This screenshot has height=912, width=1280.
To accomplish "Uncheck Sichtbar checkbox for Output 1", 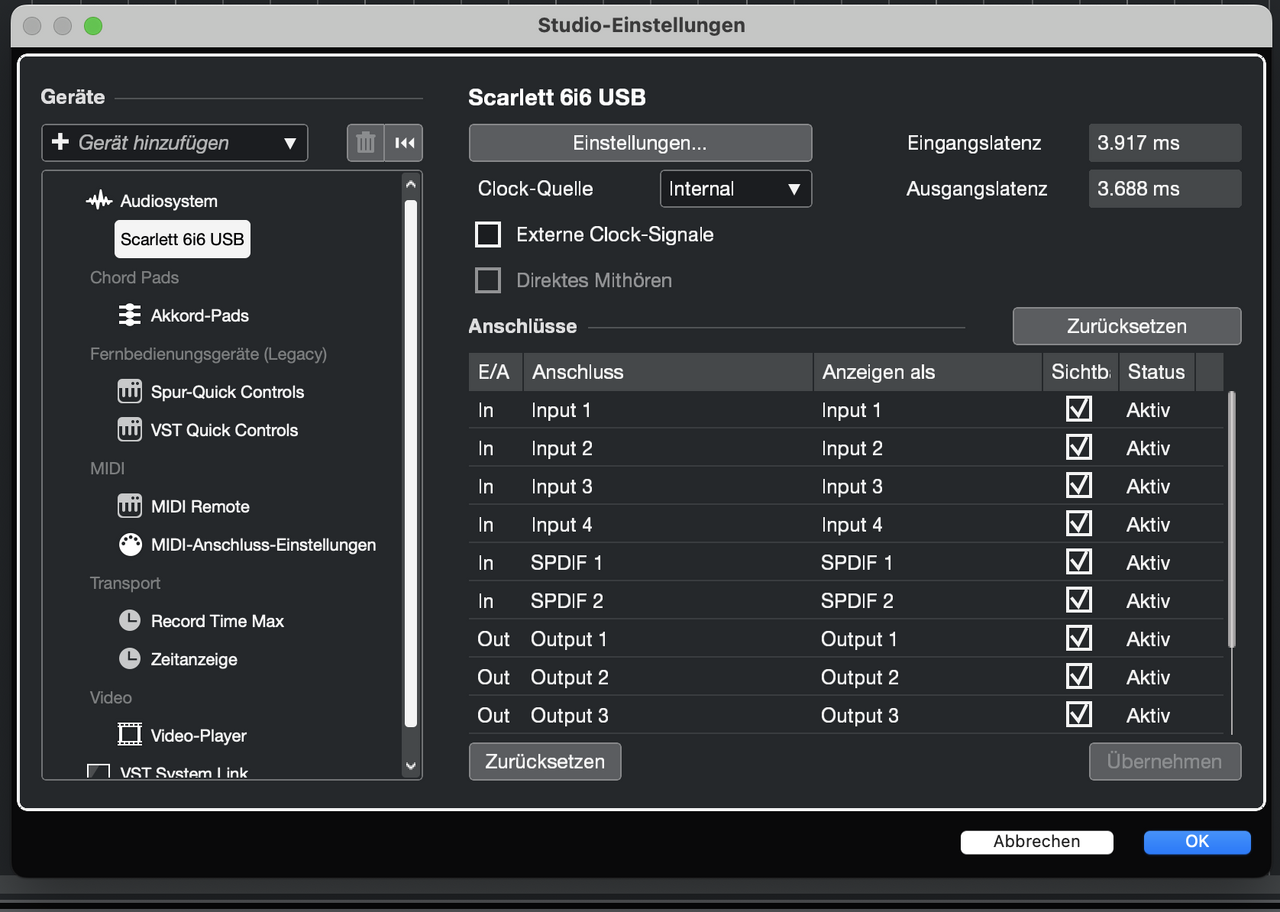I will (x=1079, y=637).
